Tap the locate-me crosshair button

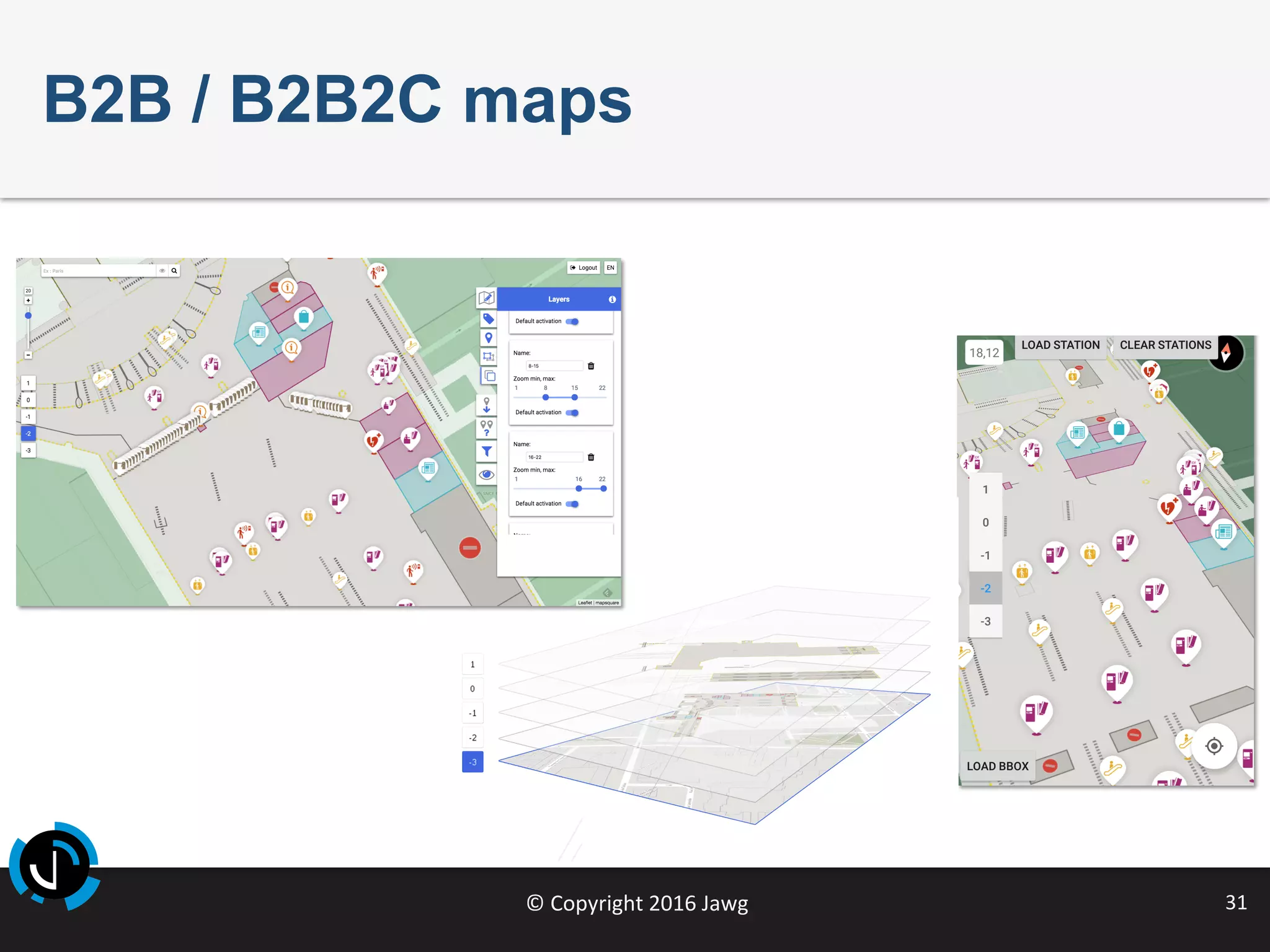tap(1214, 746)
